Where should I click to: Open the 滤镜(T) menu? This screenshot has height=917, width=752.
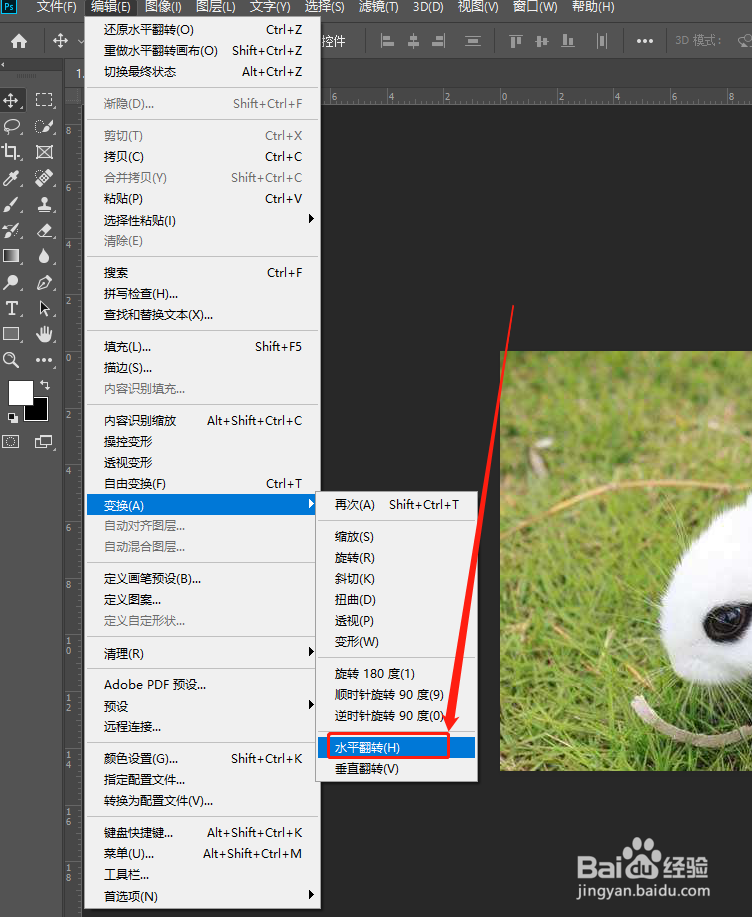point(378,7)
